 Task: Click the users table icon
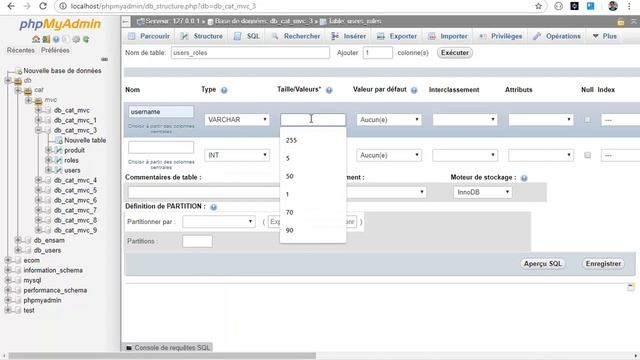(59, 170)
